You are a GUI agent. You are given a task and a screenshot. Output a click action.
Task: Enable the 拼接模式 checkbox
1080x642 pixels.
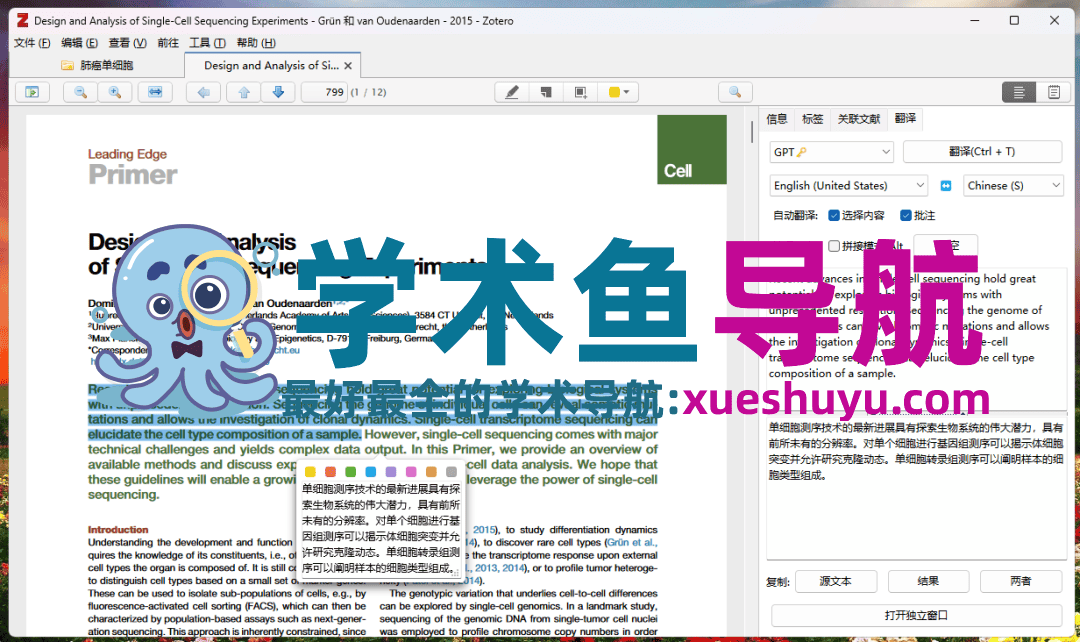[x=834, y=245]
